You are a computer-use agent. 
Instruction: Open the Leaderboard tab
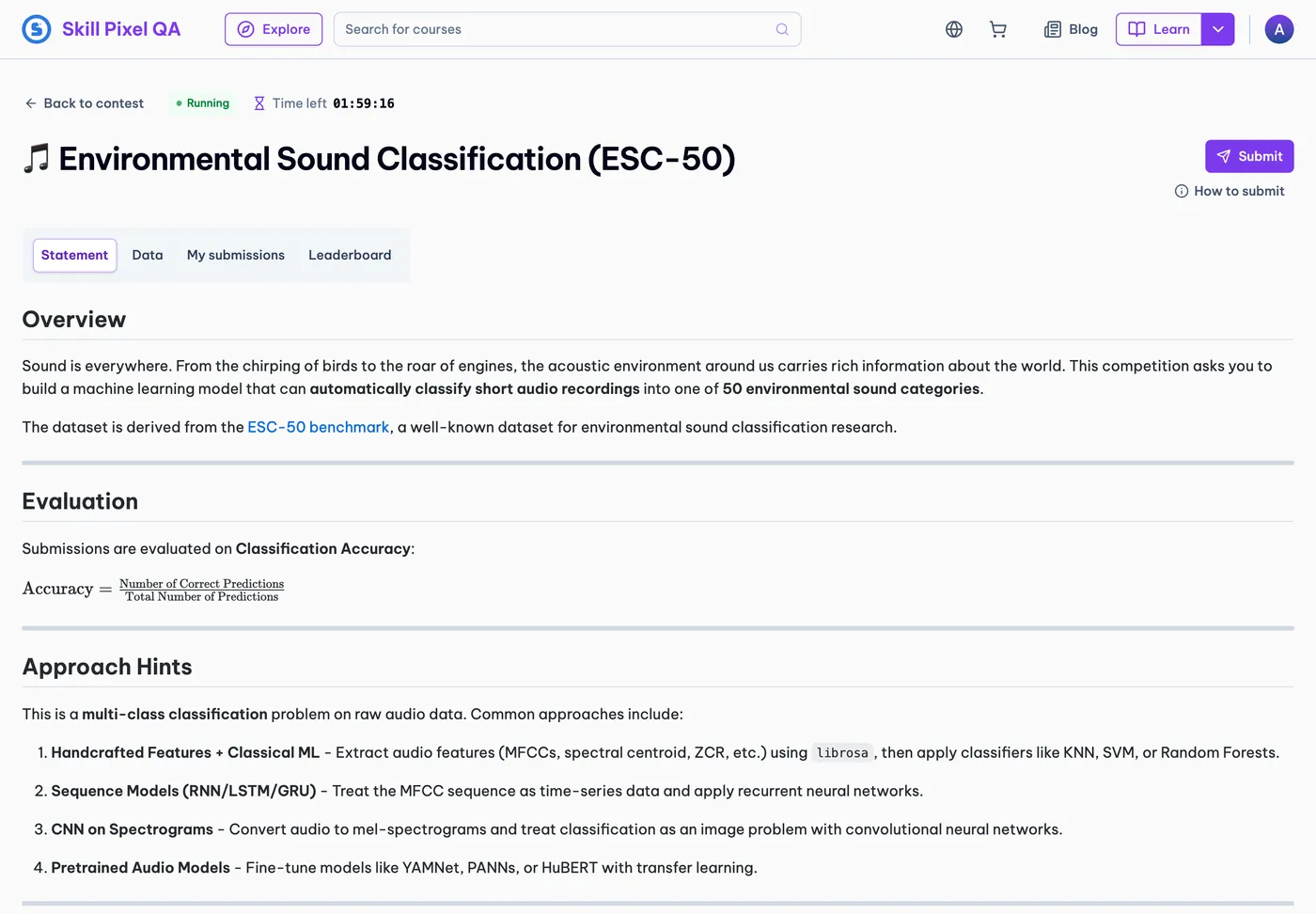coord(350,255)
